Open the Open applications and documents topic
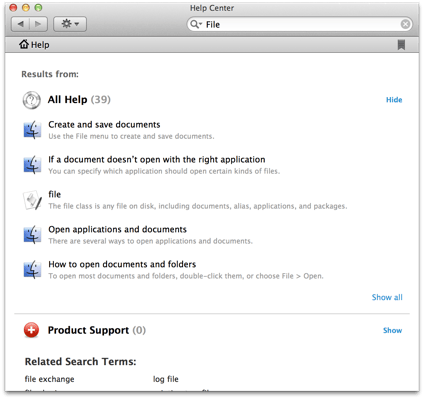 117,229
